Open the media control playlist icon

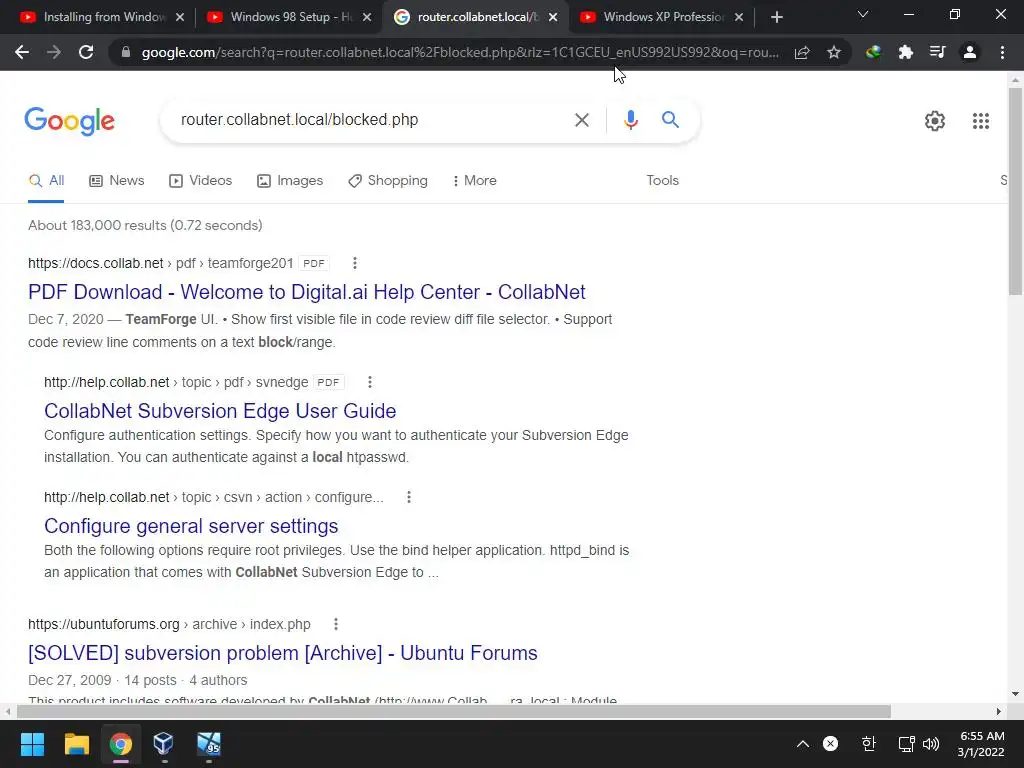click(937, 52)
